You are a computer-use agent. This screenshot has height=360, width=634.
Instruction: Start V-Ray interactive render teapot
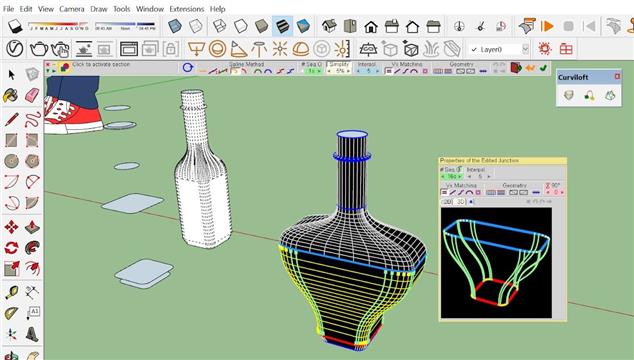coord(60,49)
